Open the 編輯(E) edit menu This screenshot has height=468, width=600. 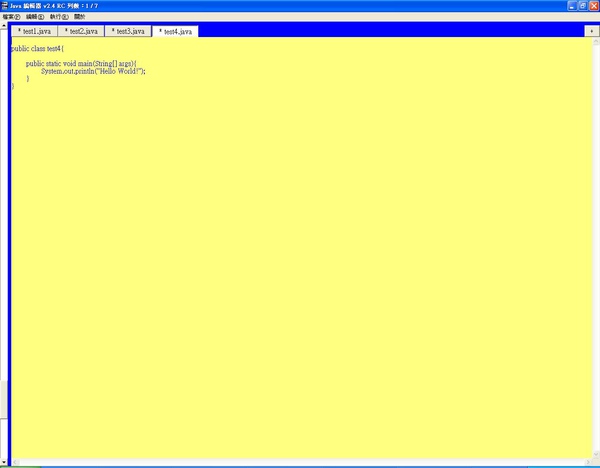pyautogui.click(x=35, y=17)
